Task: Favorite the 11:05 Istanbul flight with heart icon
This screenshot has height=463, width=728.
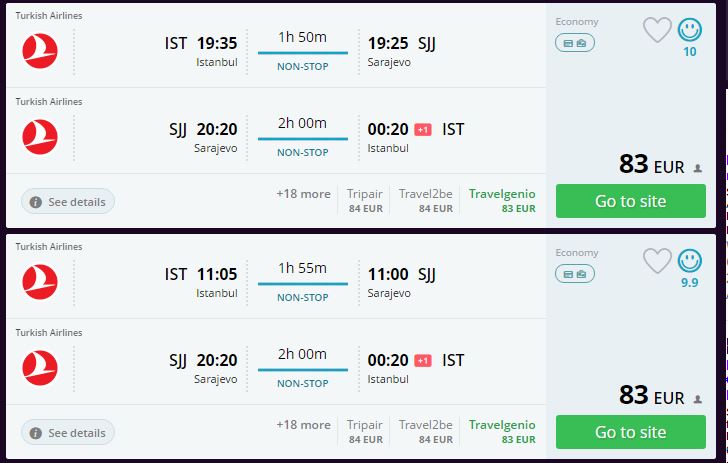Action: coord(656,261)
